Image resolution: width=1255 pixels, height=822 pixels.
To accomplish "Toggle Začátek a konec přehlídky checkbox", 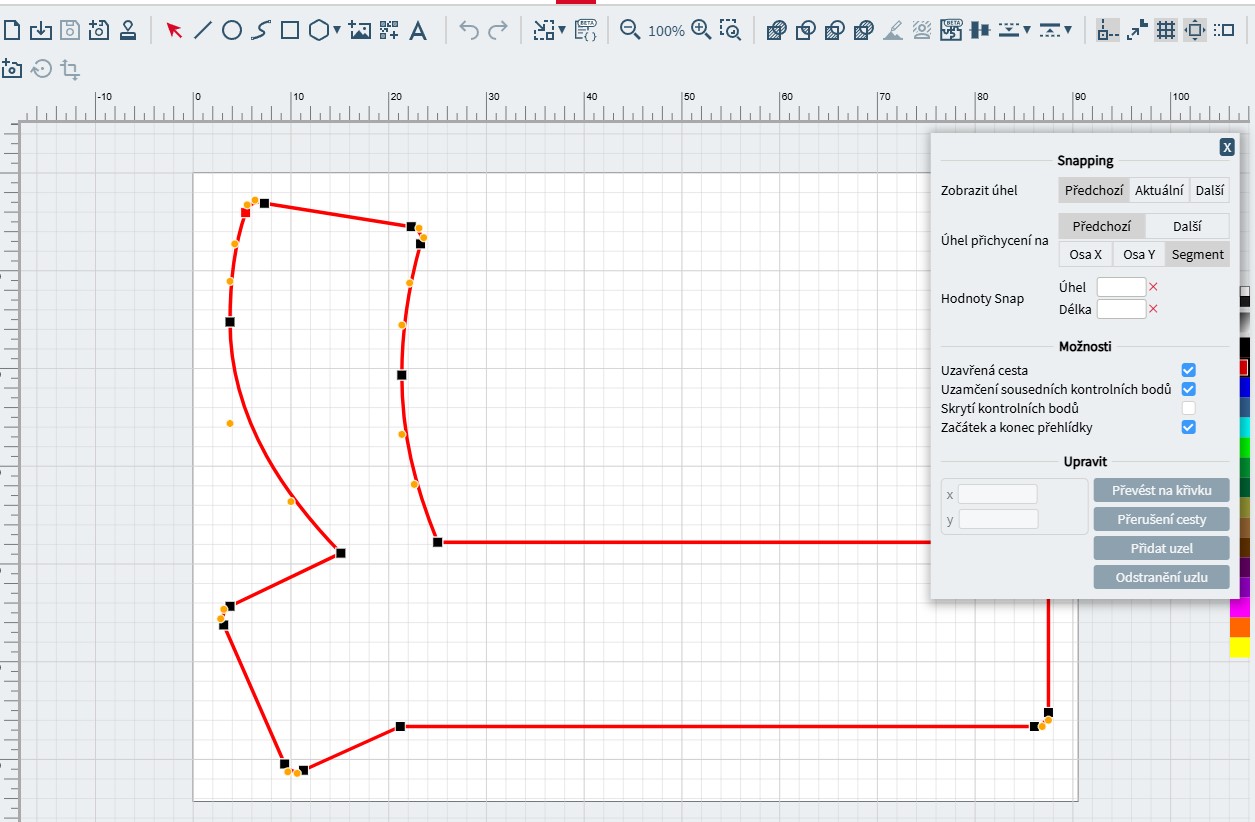I will (x=1188, y=428).
